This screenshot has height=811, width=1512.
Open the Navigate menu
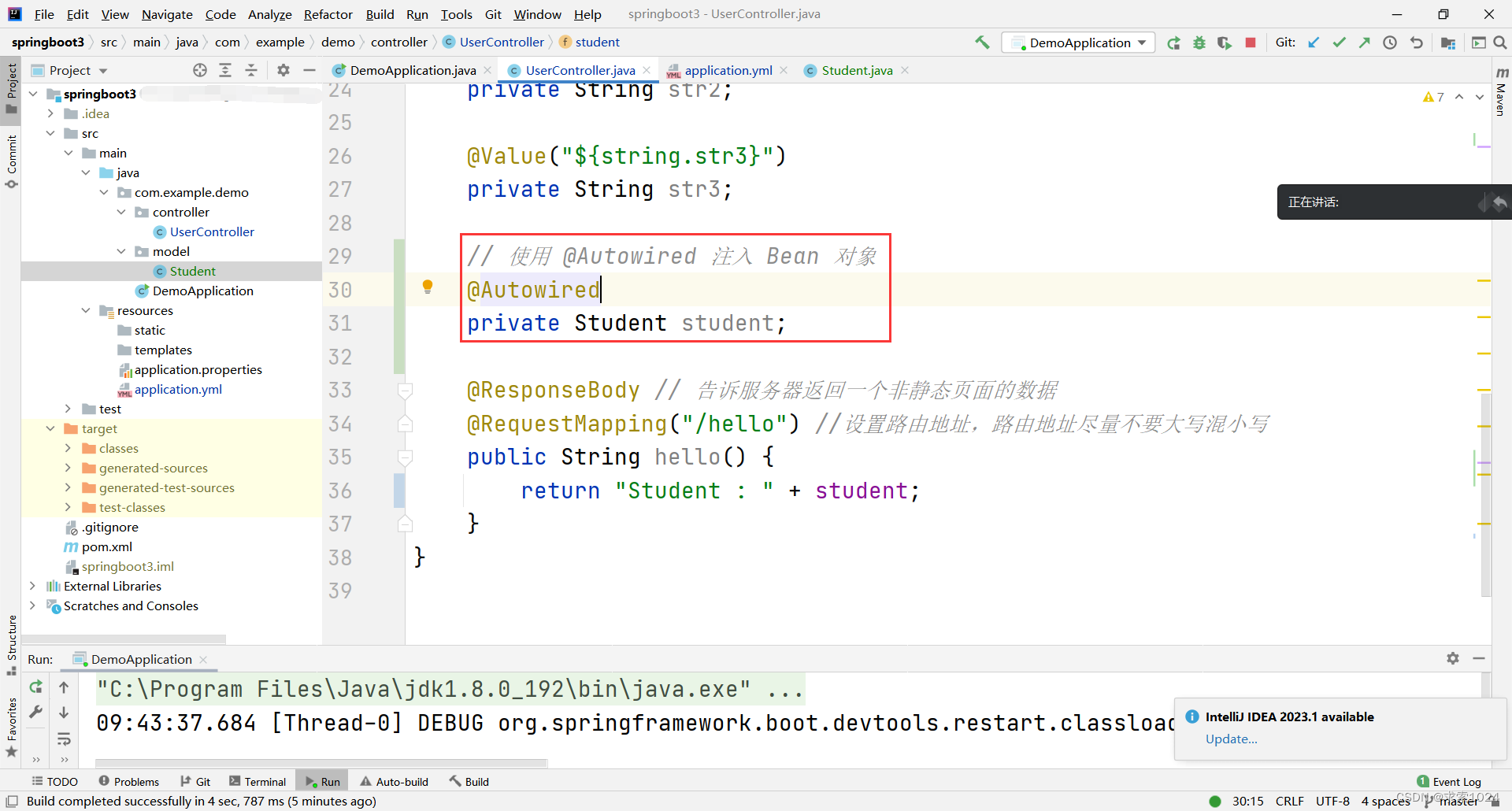point(167,14)
